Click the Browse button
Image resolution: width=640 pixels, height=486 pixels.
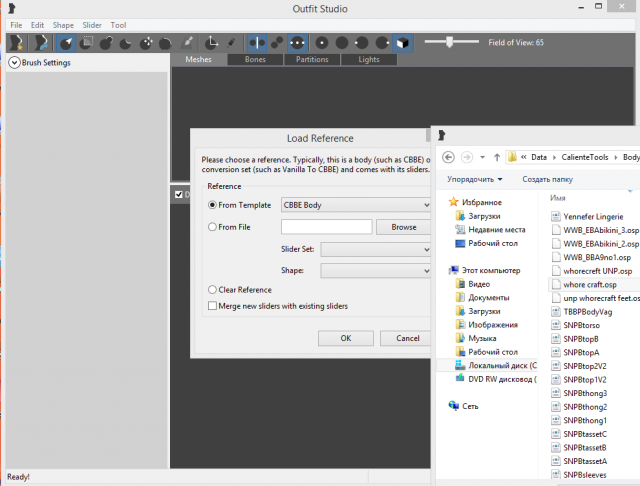403,227
